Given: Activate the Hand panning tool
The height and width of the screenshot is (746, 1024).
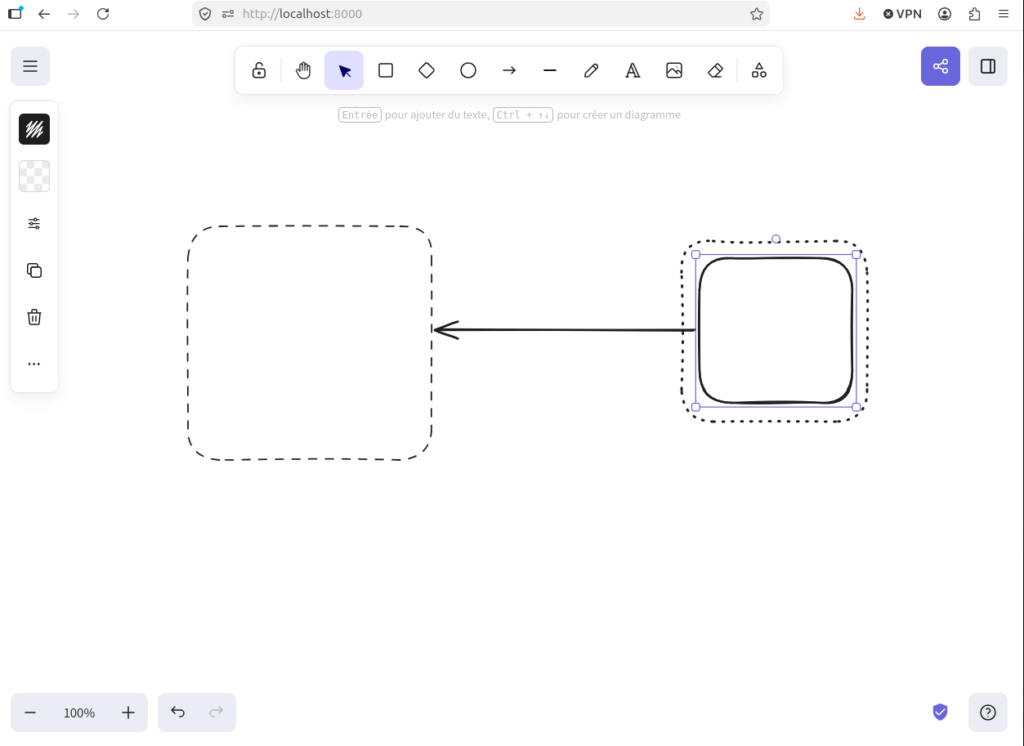Looking at the screenshot, I should 303,70.
